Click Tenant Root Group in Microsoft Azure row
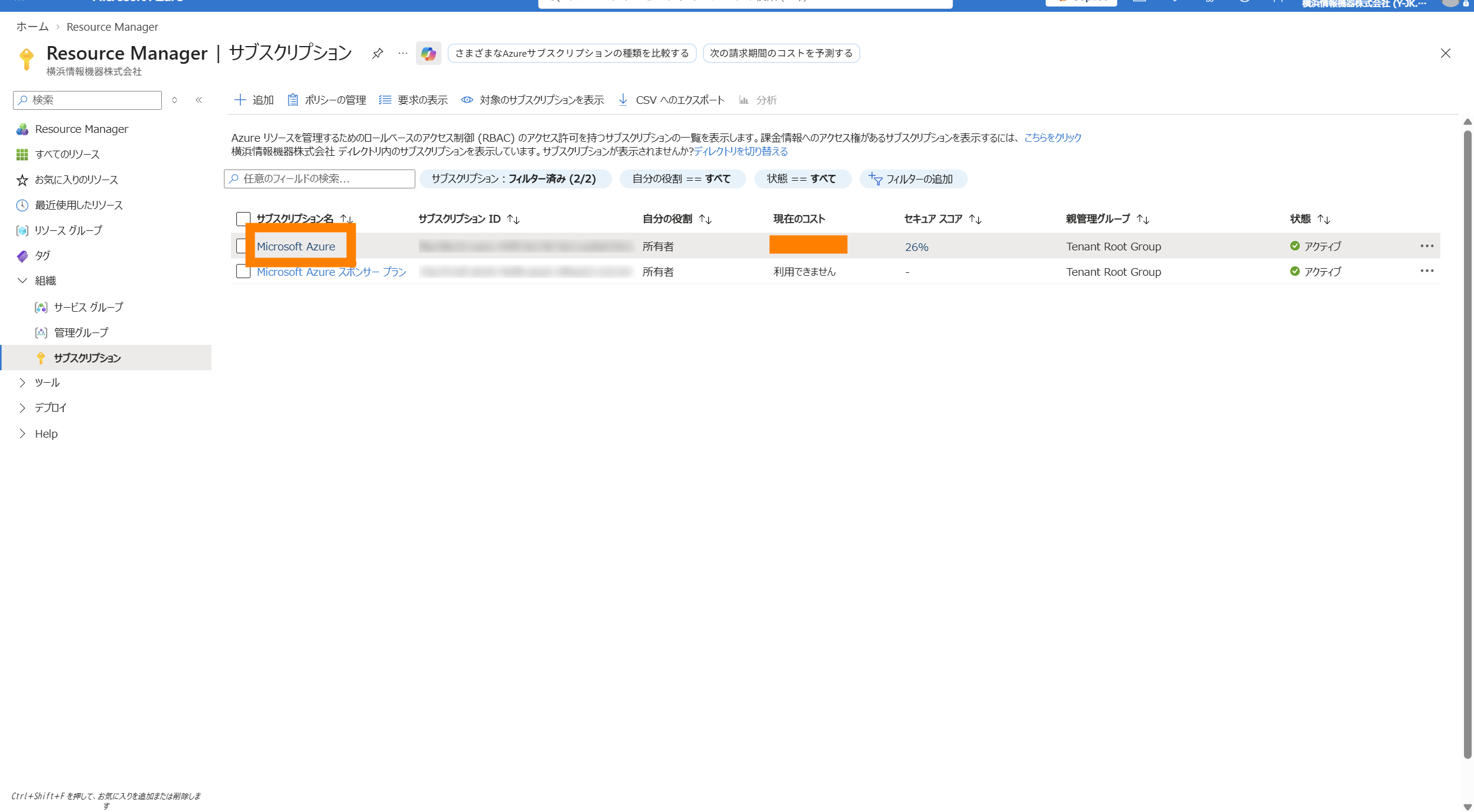1474x812 pixels. [x=1114, y=246]
